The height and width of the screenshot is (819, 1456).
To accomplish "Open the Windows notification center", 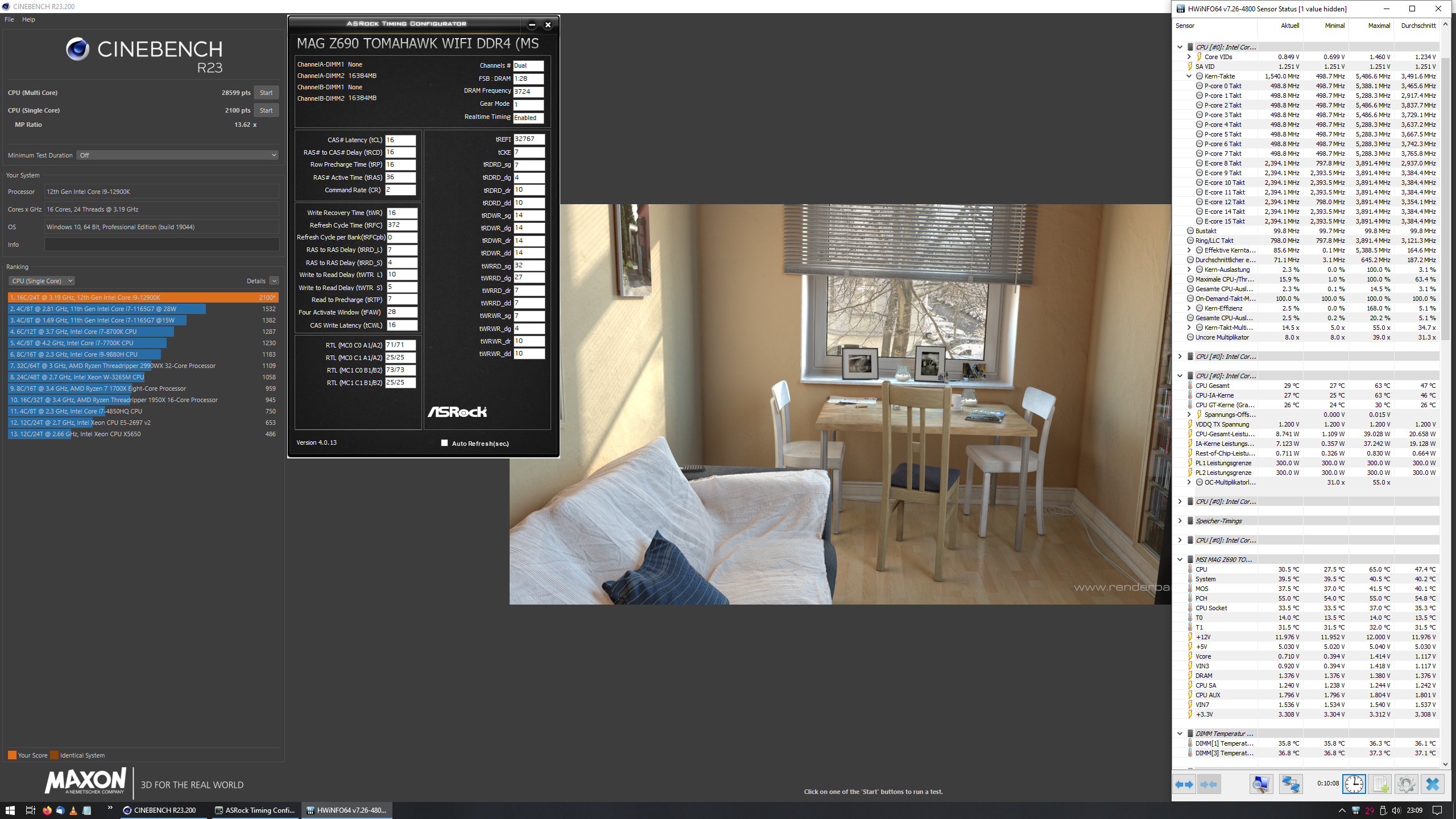I will coord(1438,810).
